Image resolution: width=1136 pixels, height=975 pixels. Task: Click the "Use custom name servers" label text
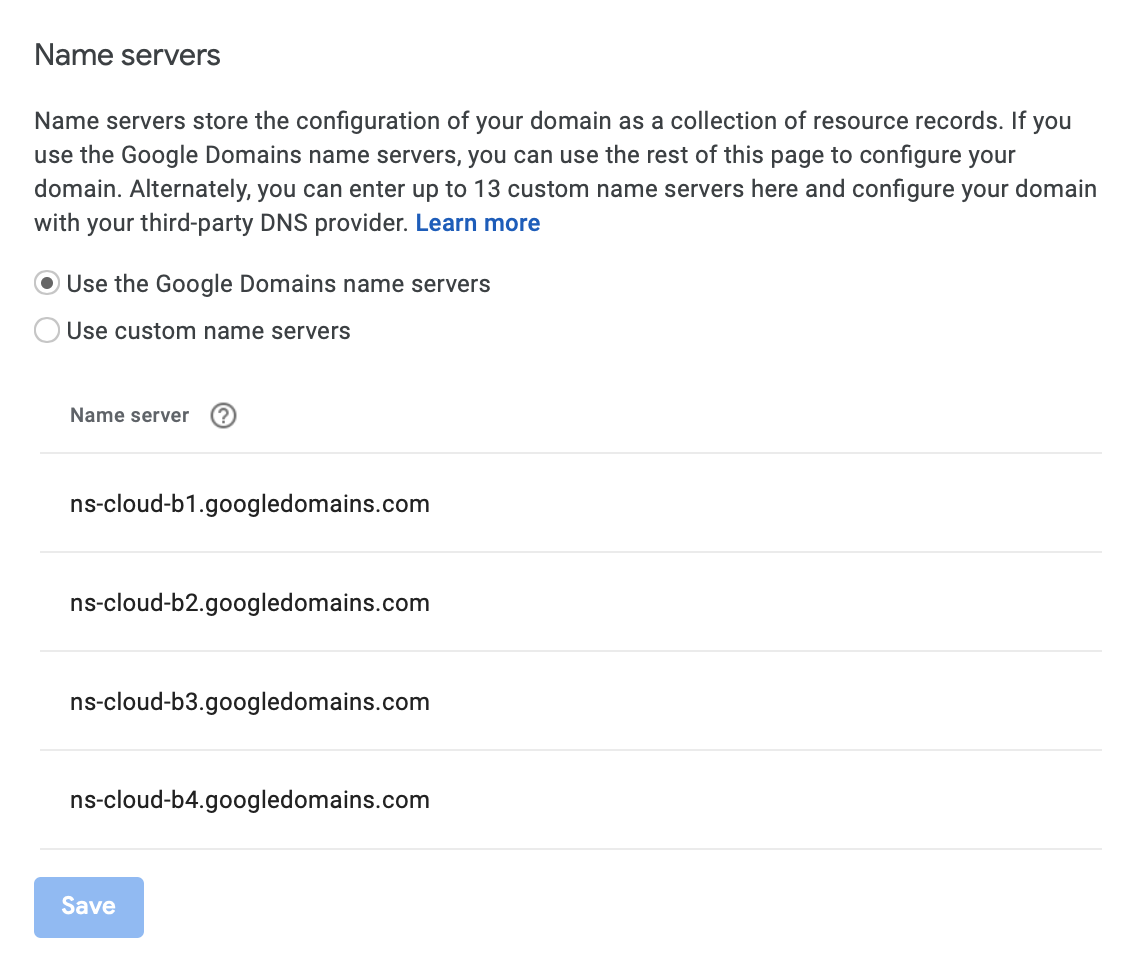click(209, 331)
